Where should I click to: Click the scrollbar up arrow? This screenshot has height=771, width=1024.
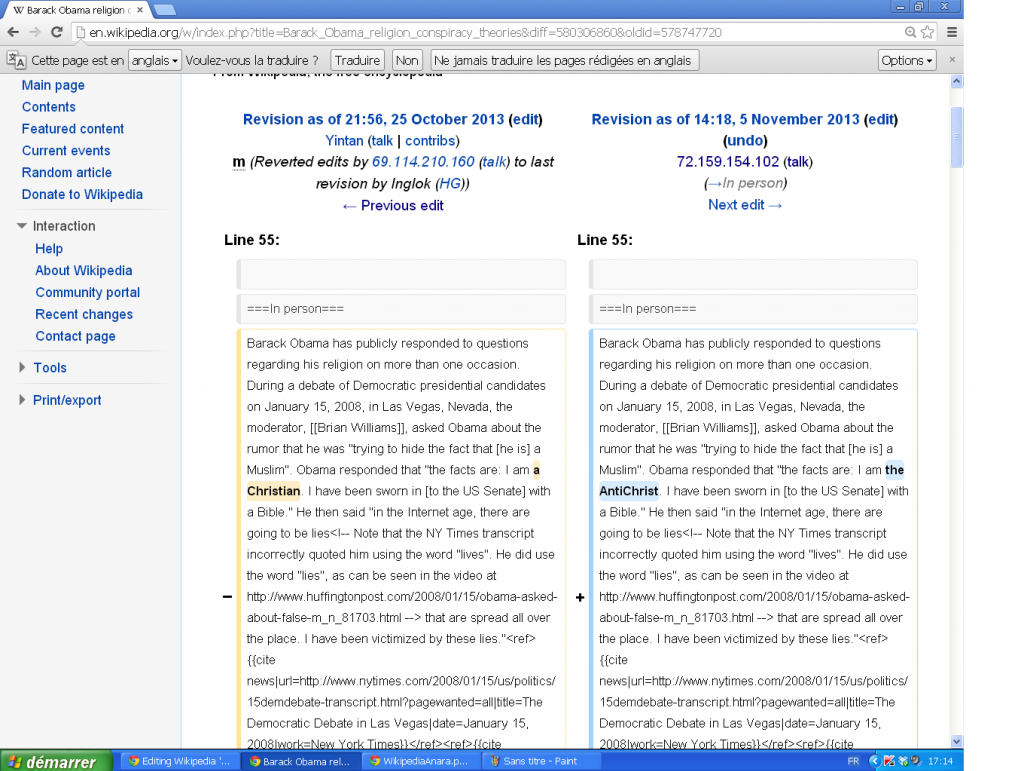[x=957, y=82]
